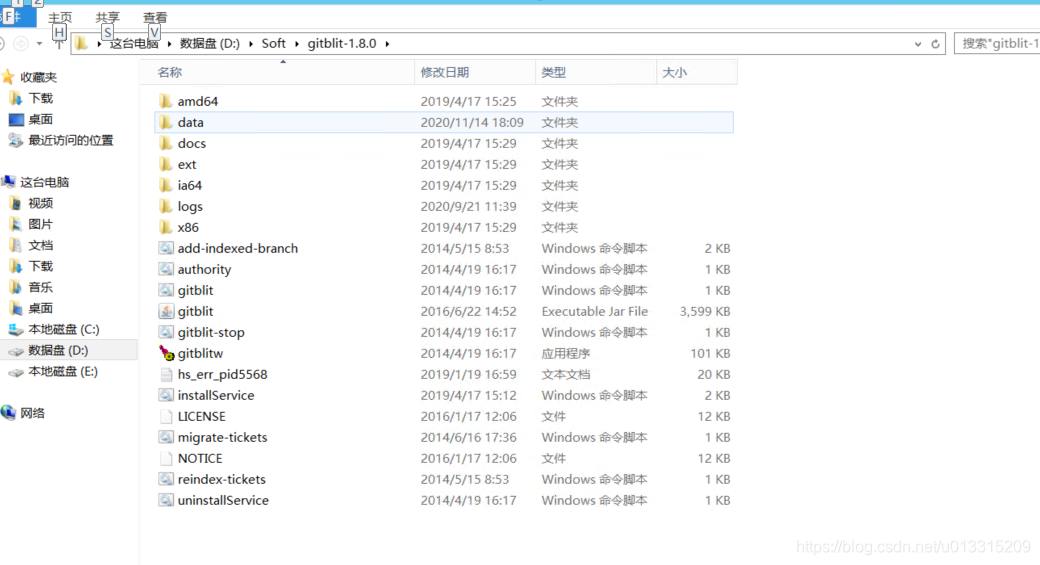Click the date 2020/11/14 18:09
Image resolution: width=1040 pixels, height=565 pixels.
pyautogui.click(x=472, y=122)
